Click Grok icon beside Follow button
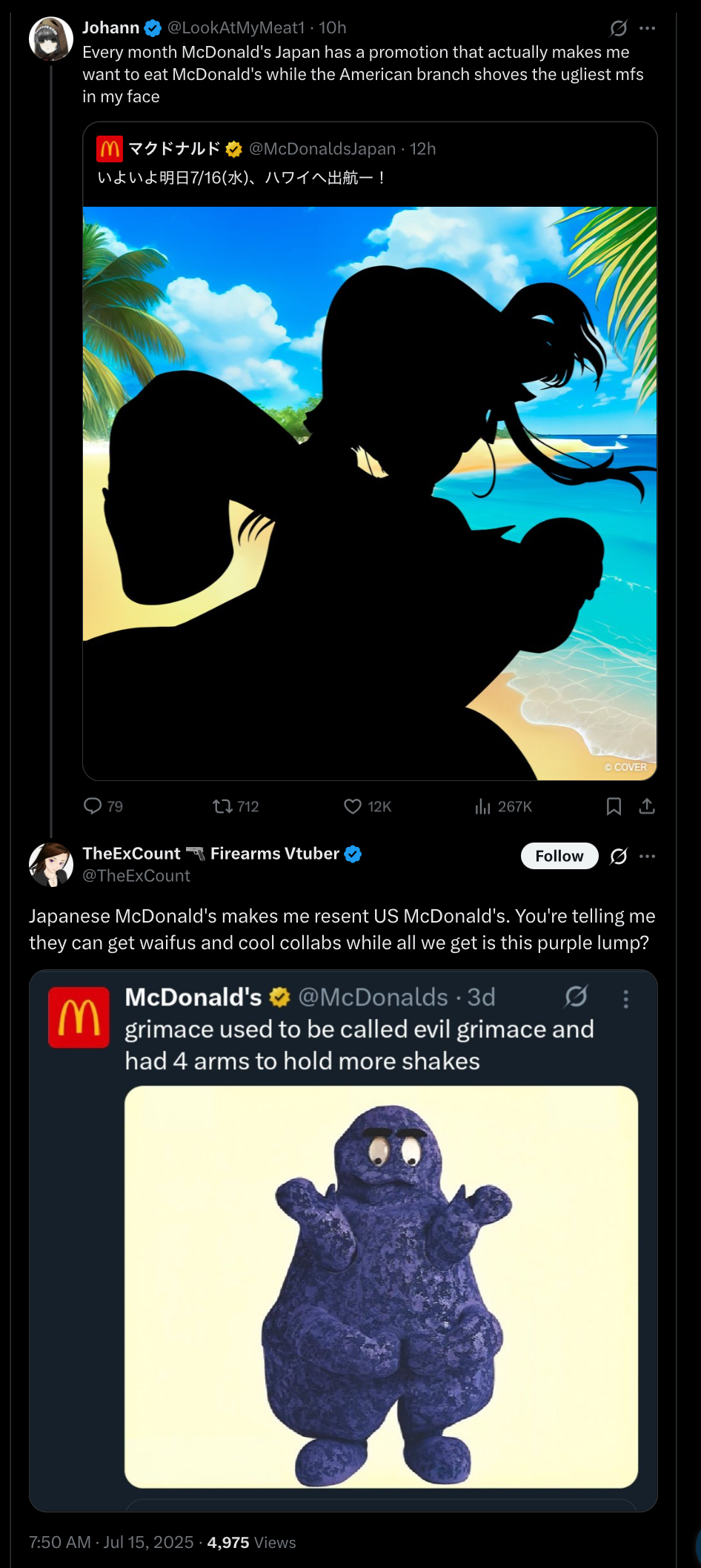 [618, 857]
